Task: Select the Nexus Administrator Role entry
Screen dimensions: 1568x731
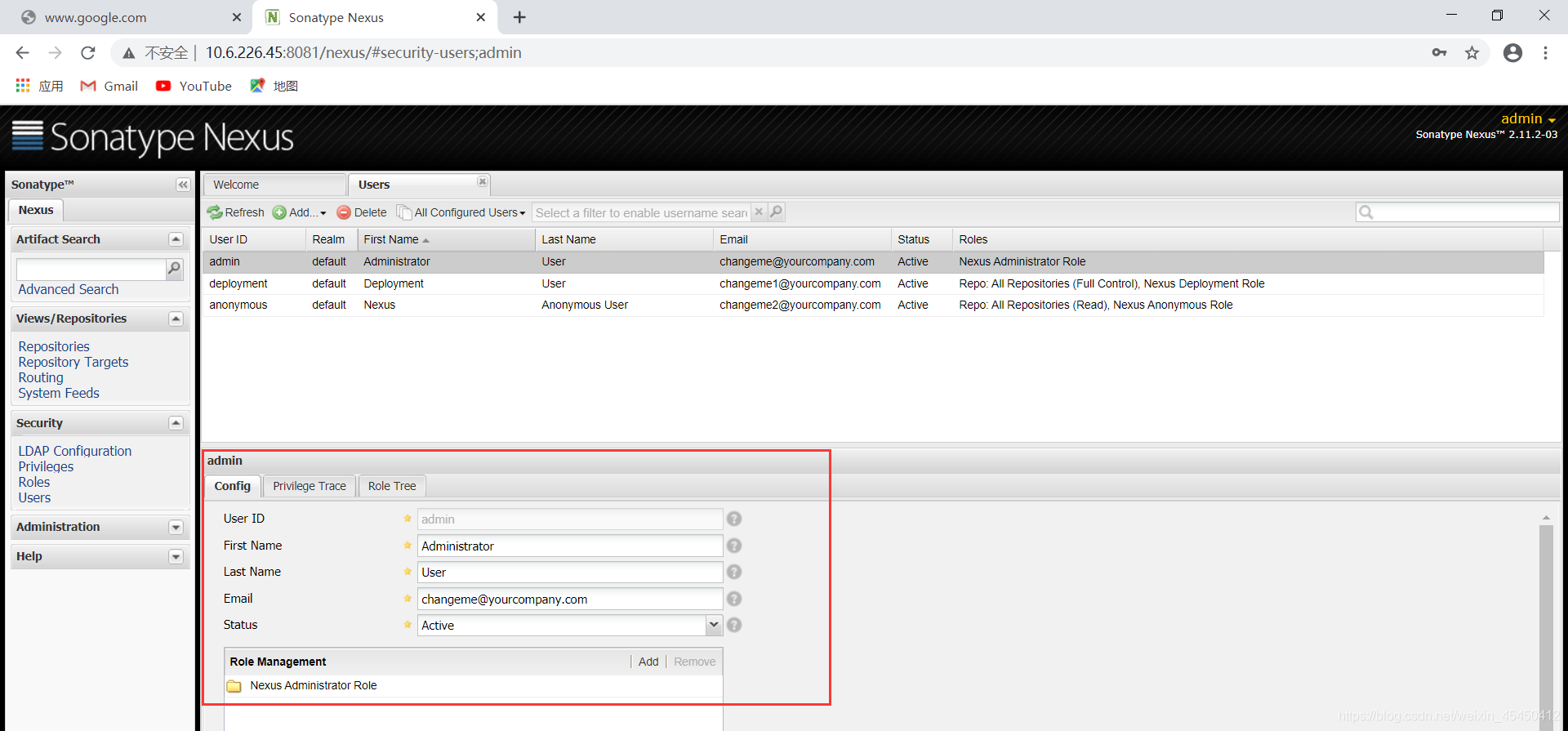Action: [474, 685]
